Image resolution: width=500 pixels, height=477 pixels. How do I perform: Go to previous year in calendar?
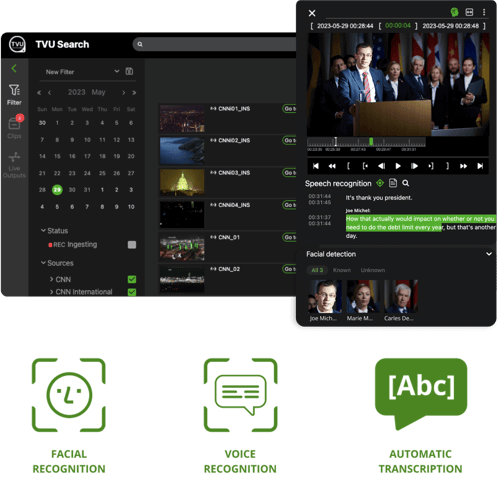tap(39, 93)
